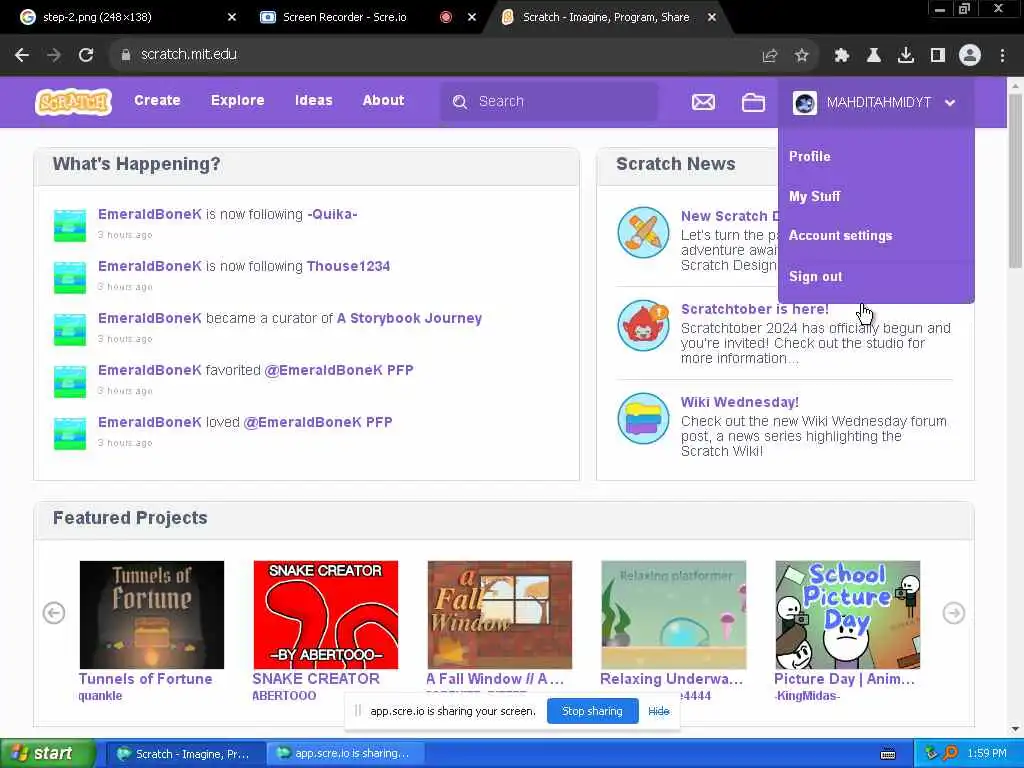Image resolution: width=1024 pixels, height=768 pixels.
Task: Show next featured projects arrow
Action: point(953,613)
